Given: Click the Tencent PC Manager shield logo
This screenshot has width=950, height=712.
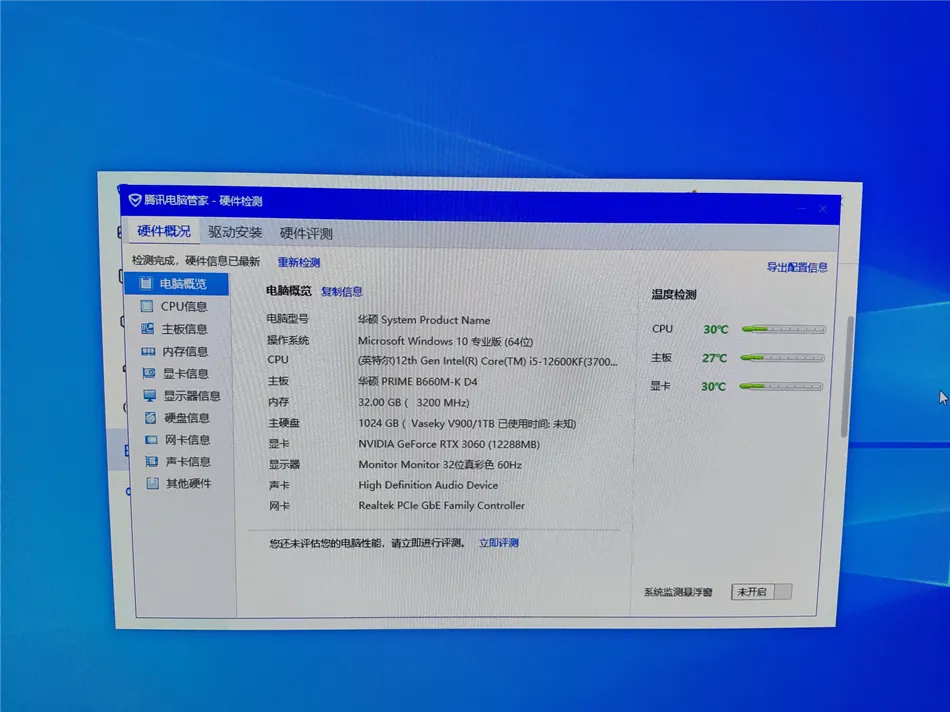Looking at the screenshot, I should [x=135, y=200].
